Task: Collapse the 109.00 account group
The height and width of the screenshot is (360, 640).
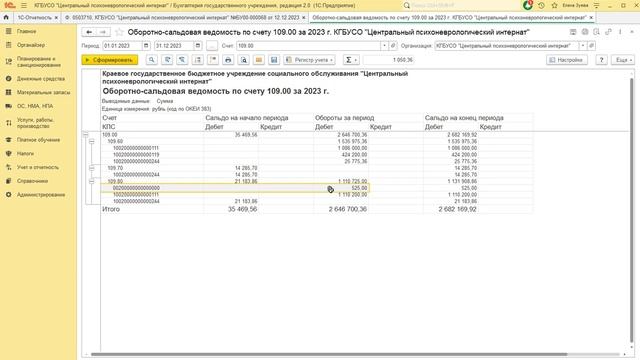Action: 85,134
